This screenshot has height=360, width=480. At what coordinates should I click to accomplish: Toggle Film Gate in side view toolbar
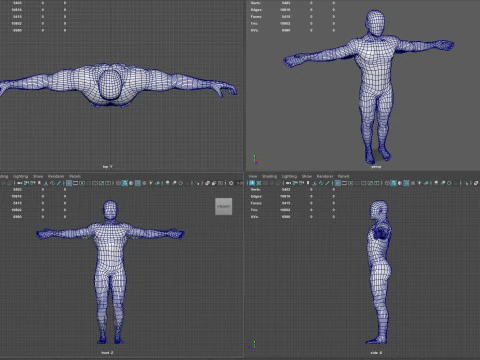click(344, 183)
